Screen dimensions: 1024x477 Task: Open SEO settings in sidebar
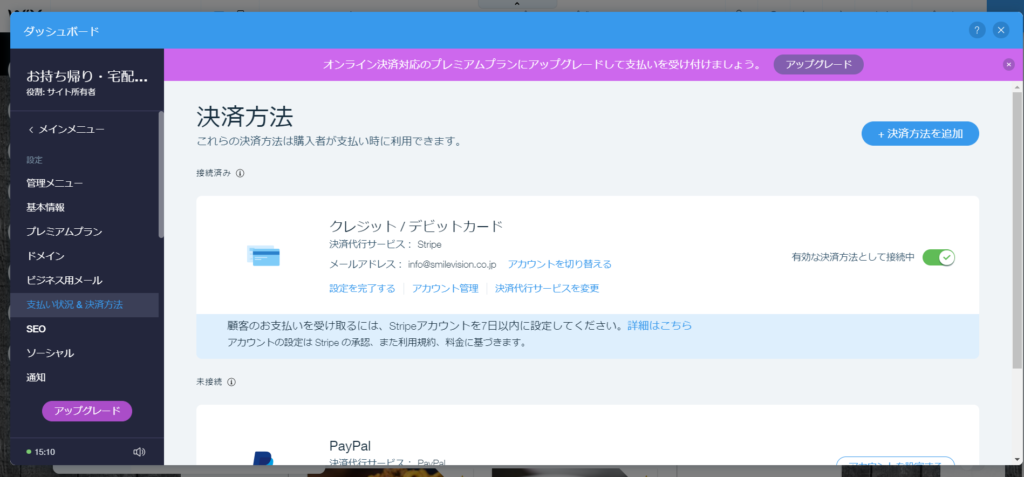tap(36, 329)
